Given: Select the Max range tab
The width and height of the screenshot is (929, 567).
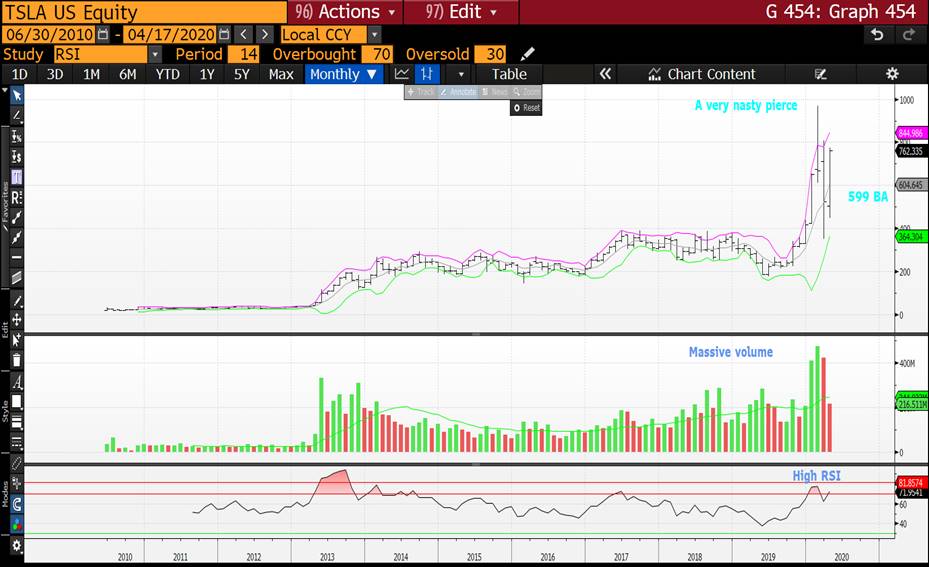Looking at the screenshot, I should (281, 74).
